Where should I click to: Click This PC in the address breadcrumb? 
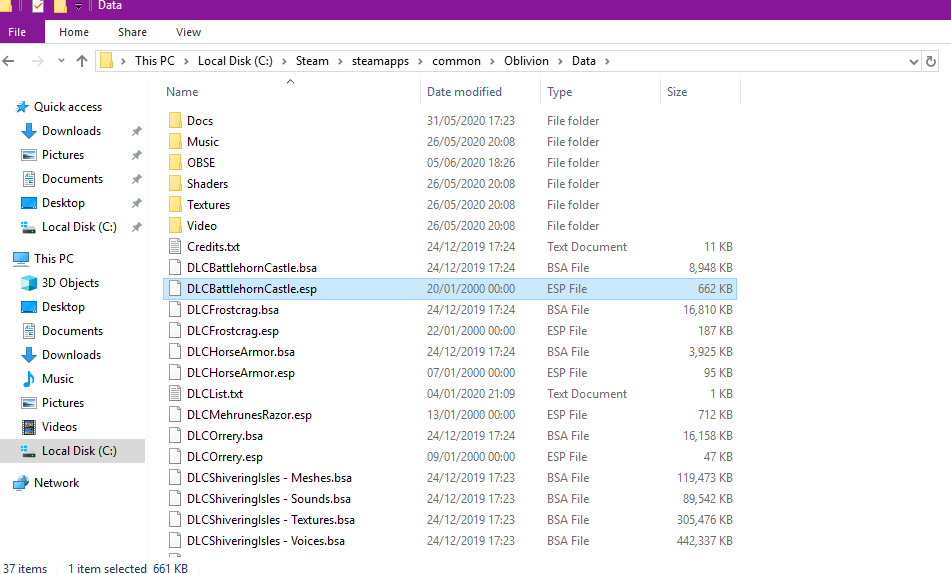155,61
